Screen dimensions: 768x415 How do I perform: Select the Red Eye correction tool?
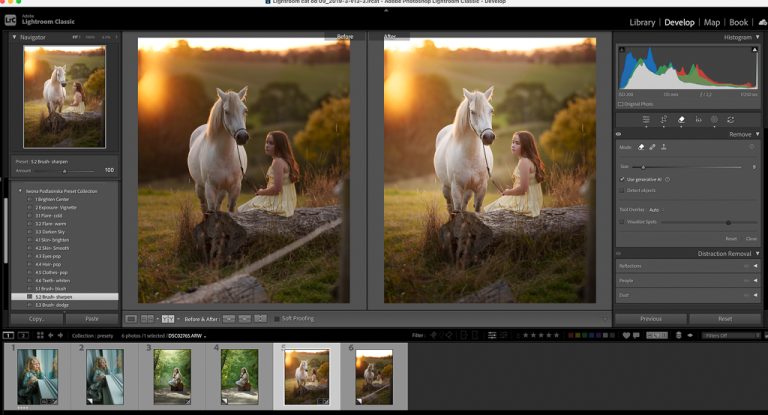[698, 119]
